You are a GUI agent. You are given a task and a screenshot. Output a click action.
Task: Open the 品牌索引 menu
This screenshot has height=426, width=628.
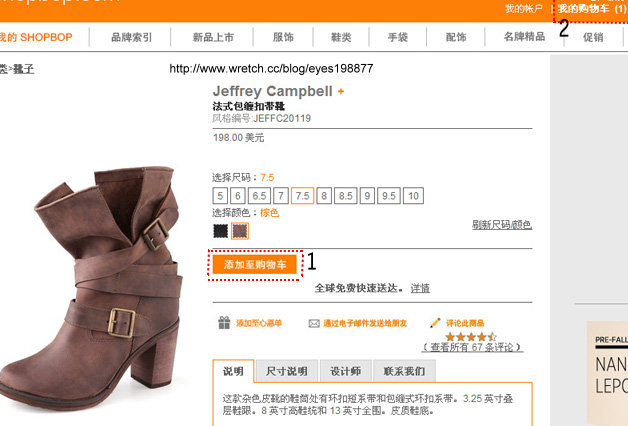tap(131, 37)
